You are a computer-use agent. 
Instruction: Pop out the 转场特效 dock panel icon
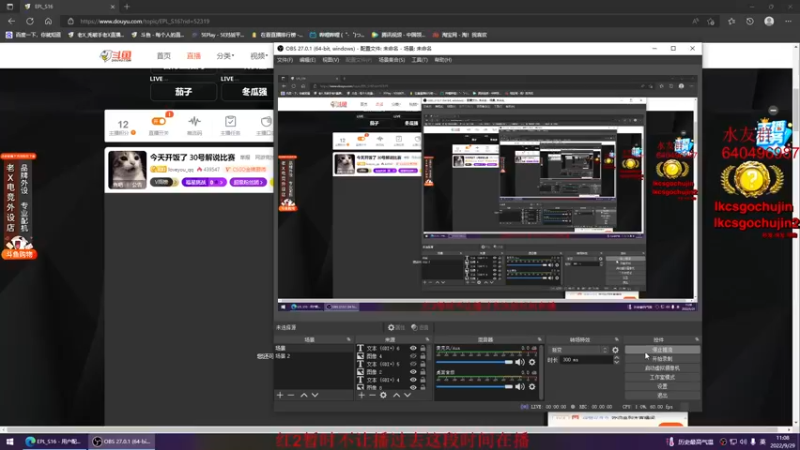tap(616, 339)
